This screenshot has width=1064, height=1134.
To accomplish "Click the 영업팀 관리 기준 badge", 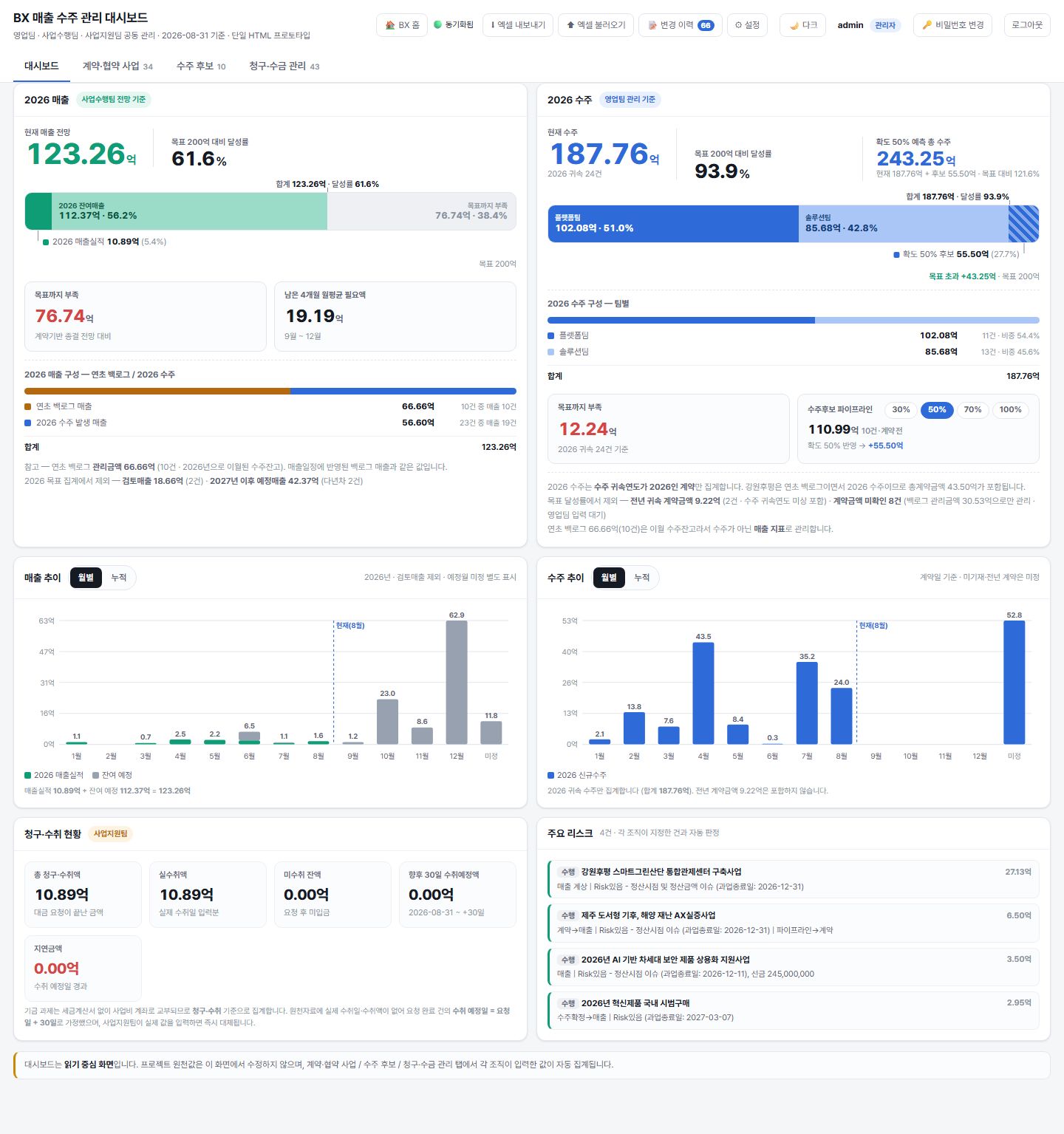I will click(x=630, y=100).
